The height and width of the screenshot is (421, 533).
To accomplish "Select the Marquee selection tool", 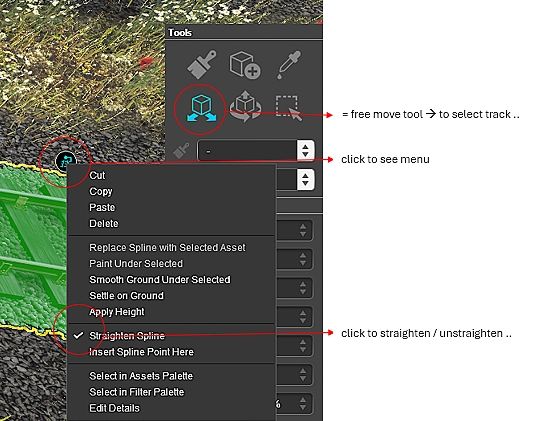I will [x=289, y=108].
